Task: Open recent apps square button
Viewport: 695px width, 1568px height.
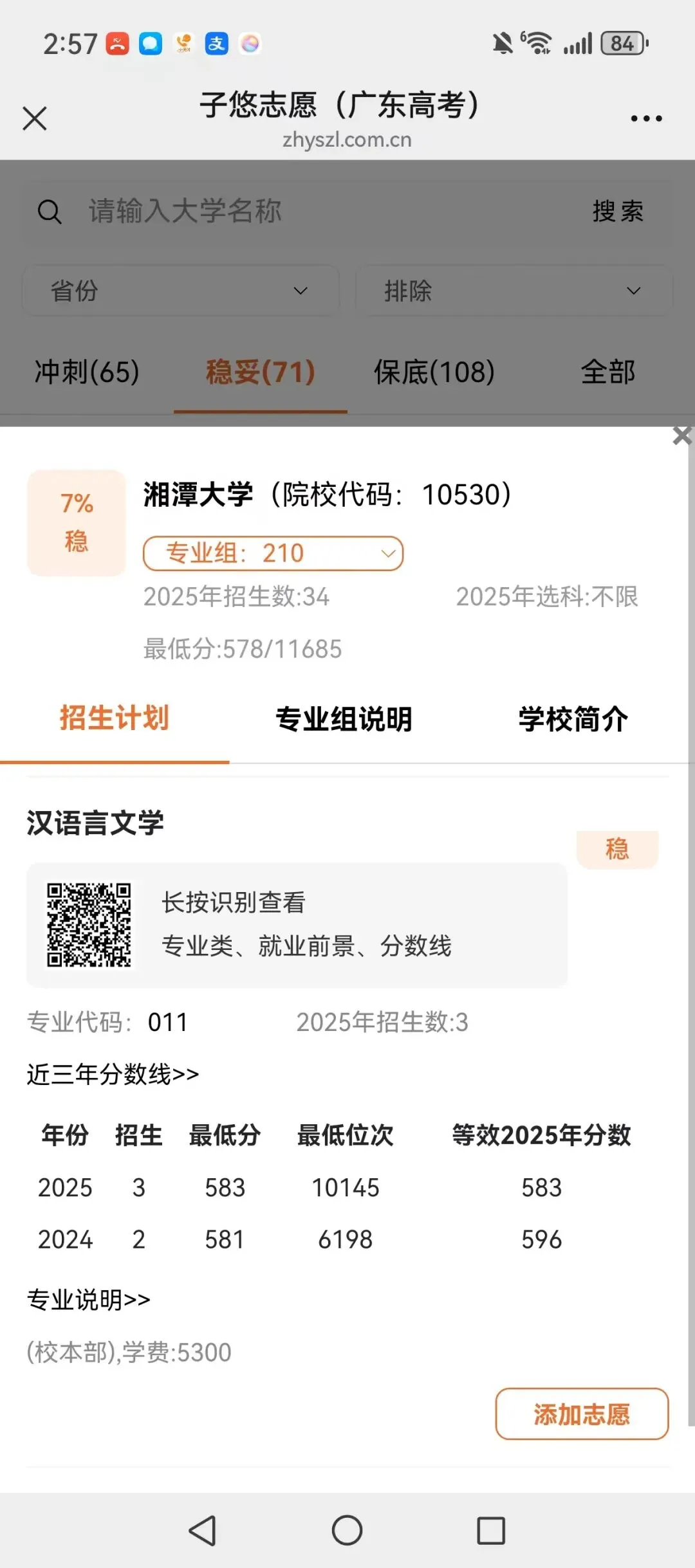Action: click(491, 1531)
